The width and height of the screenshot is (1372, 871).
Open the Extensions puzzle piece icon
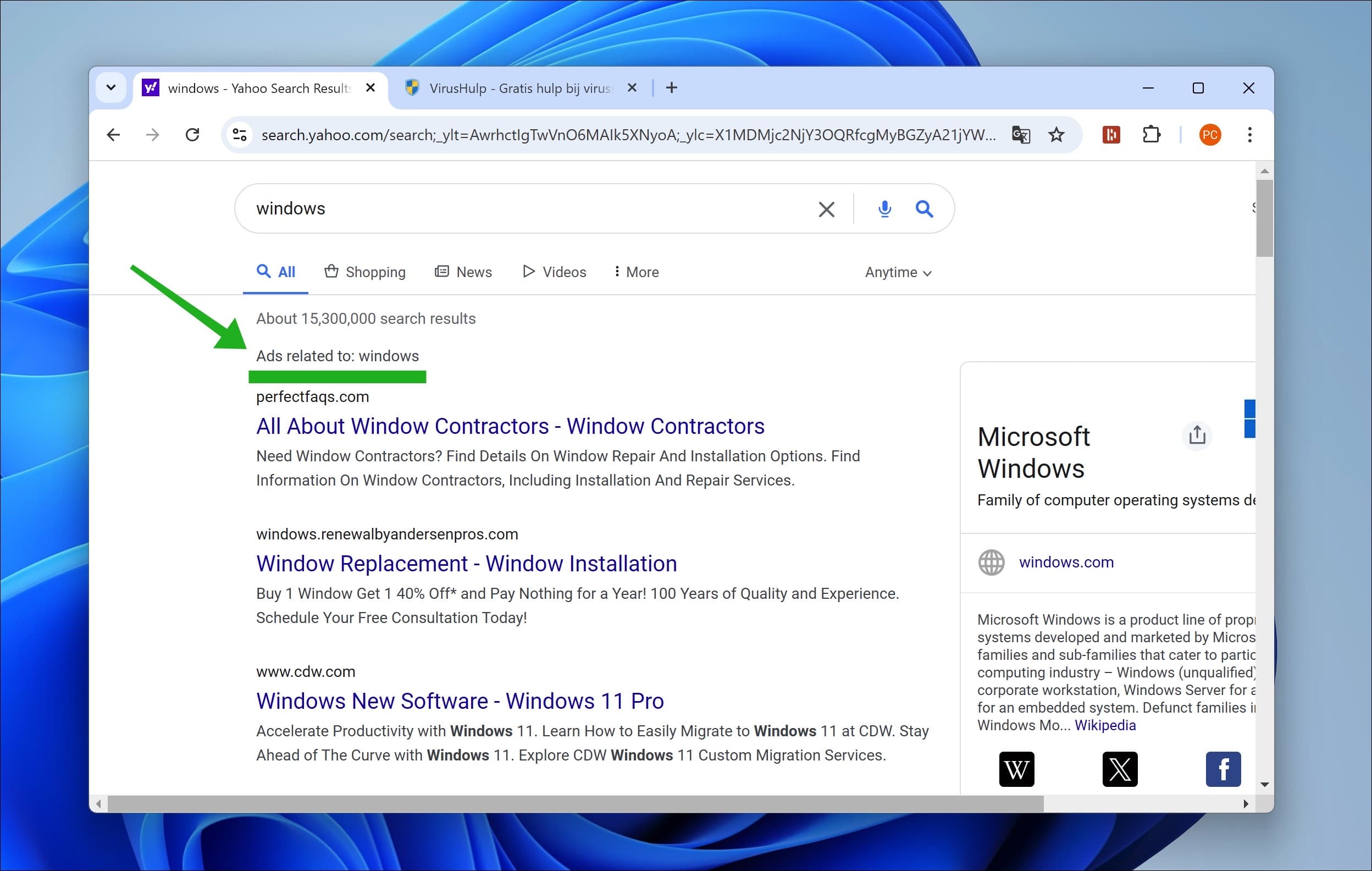click(1151, 135)
